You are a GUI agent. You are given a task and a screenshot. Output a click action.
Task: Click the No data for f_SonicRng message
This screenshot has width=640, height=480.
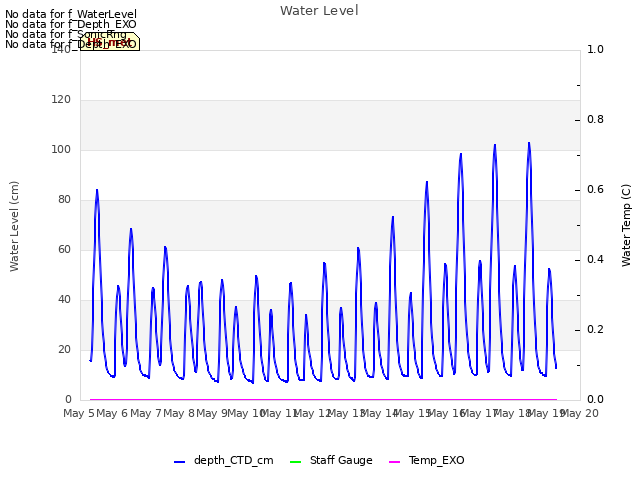[x=66, y=34]
